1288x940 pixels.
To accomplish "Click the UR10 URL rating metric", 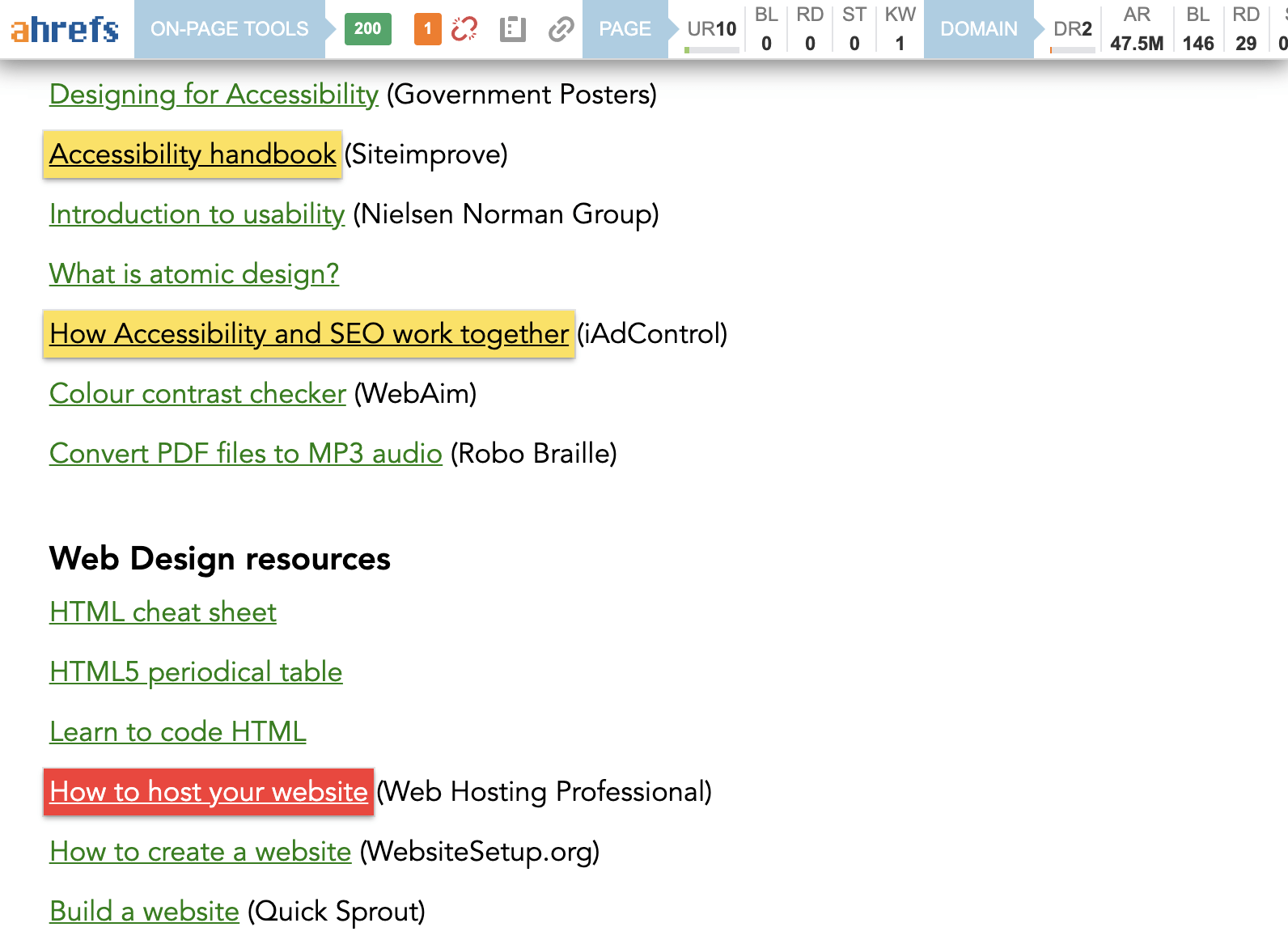I will tap(711, 29).
